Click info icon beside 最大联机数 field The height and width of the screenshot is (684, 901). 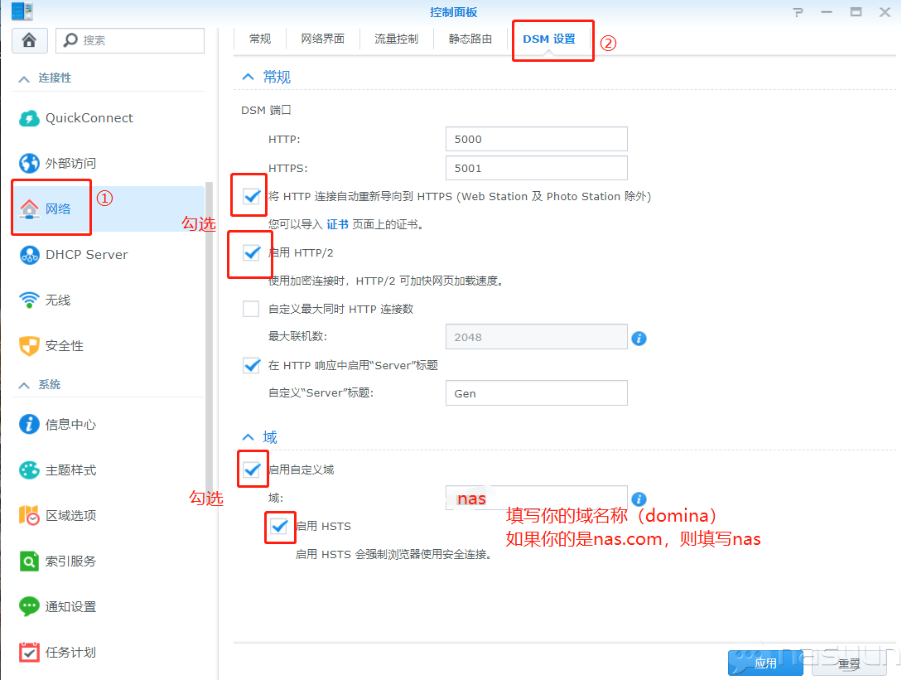[x=639, y=338]
